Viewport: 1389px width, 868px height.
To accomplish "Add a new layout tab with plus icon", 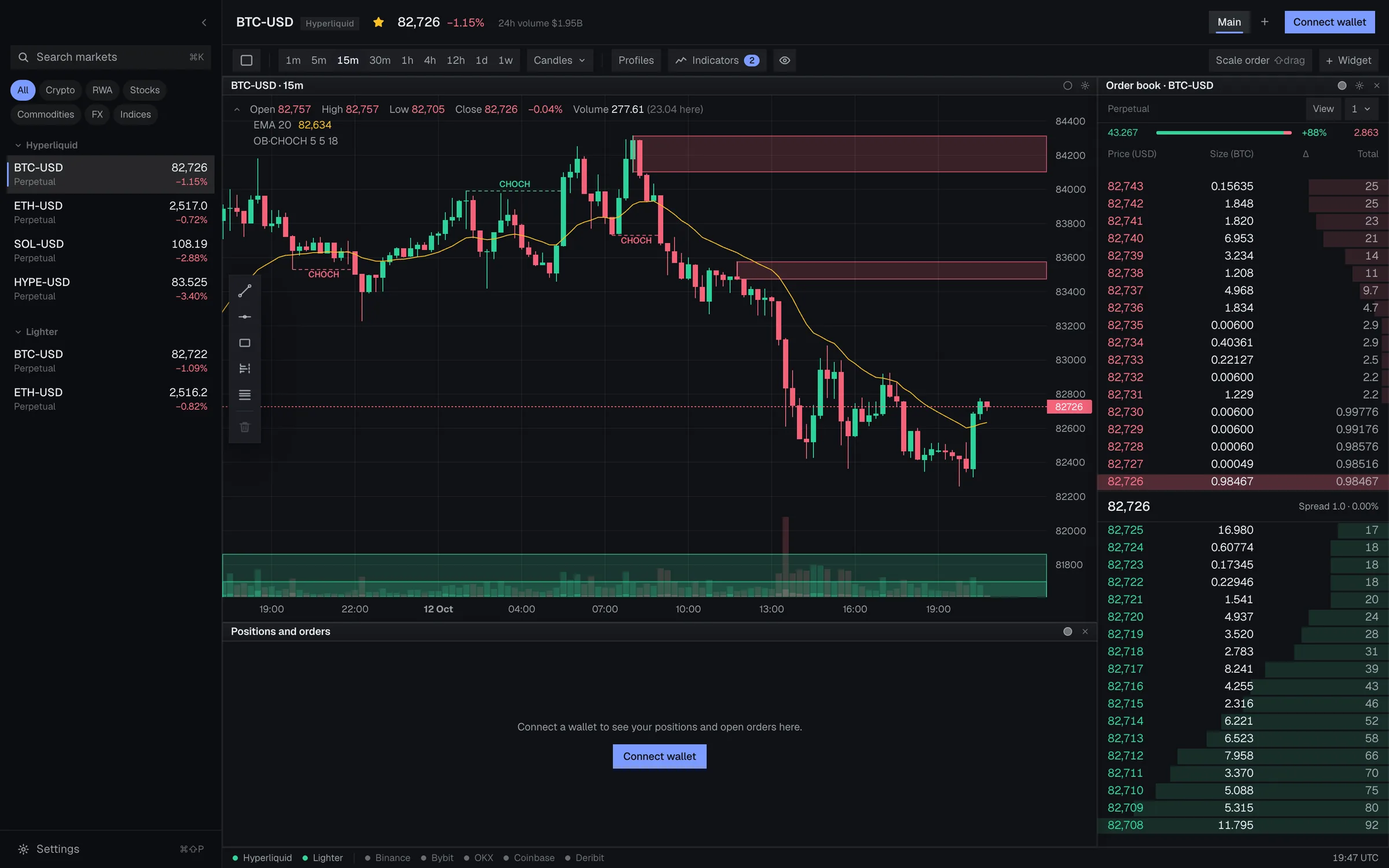I will (x=1265, y=22).
